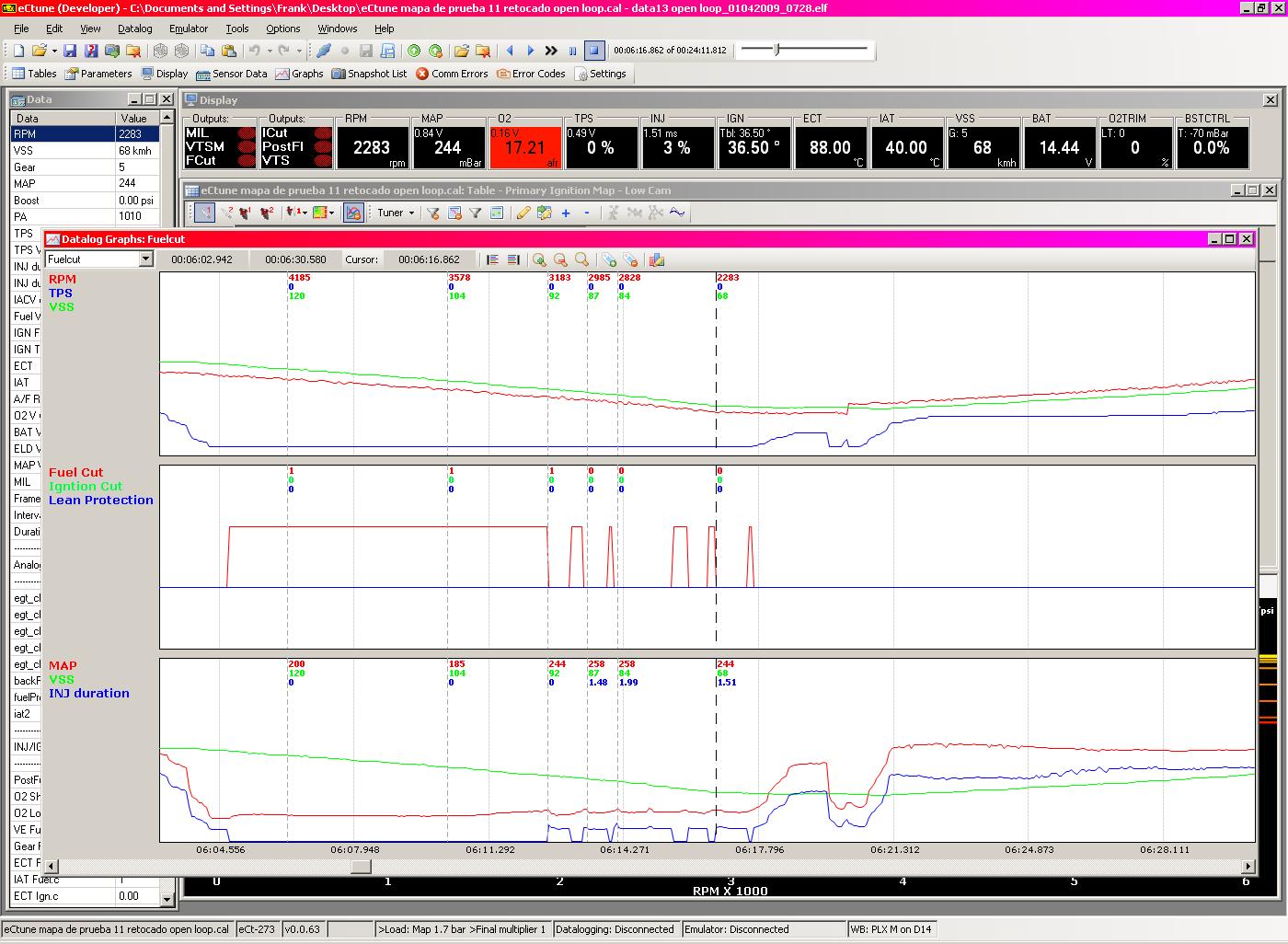The height and width of the screenshot is (944, 1288).
Task: Open File menu
Action: (x=21, y=29)
